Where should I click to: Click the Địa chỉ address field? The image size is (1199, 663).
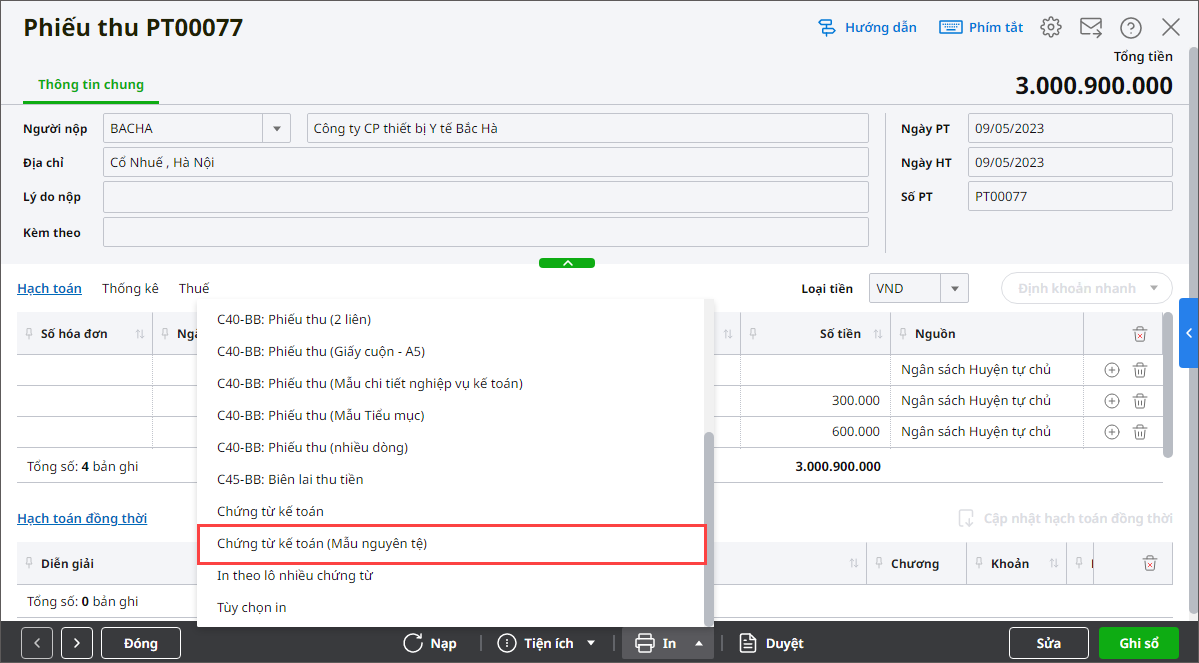point(486,162)
